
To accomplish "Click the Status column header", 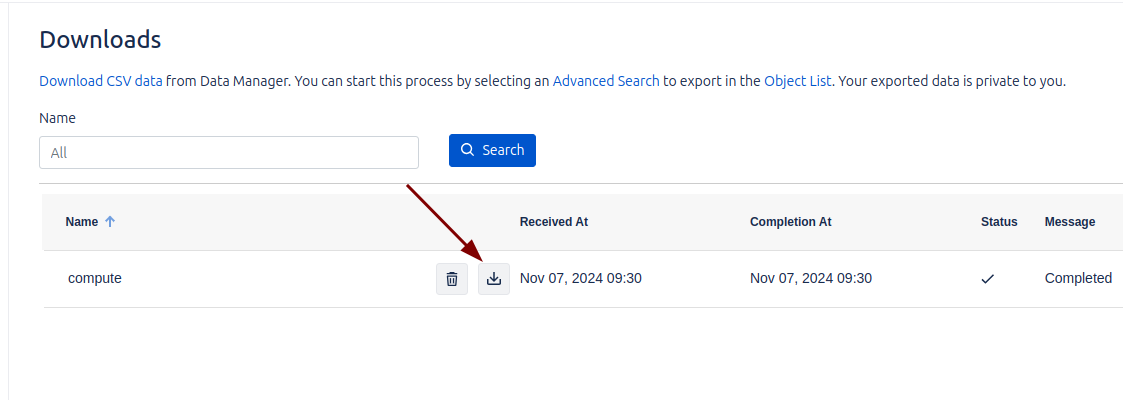I will 999,222.
